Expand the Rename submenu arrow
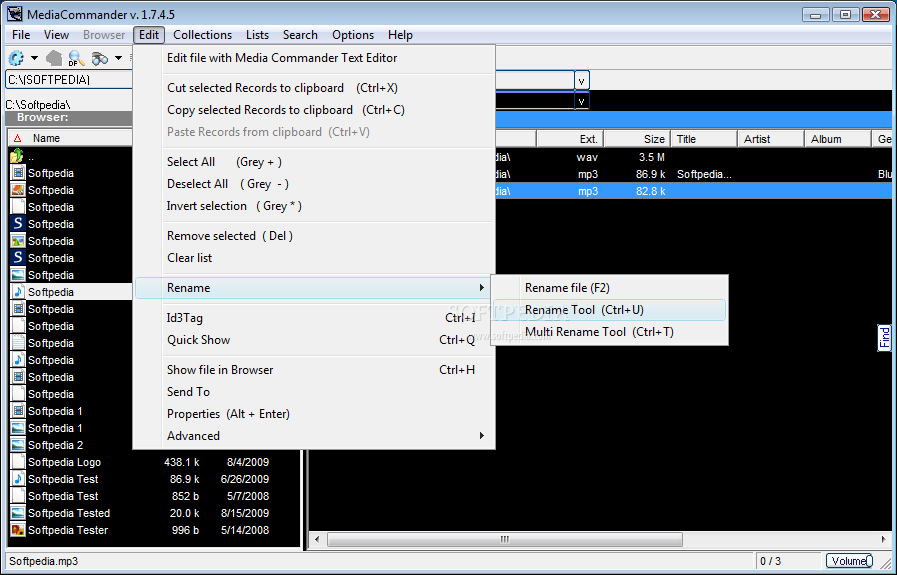897x575 pixels. pos(482,288)
